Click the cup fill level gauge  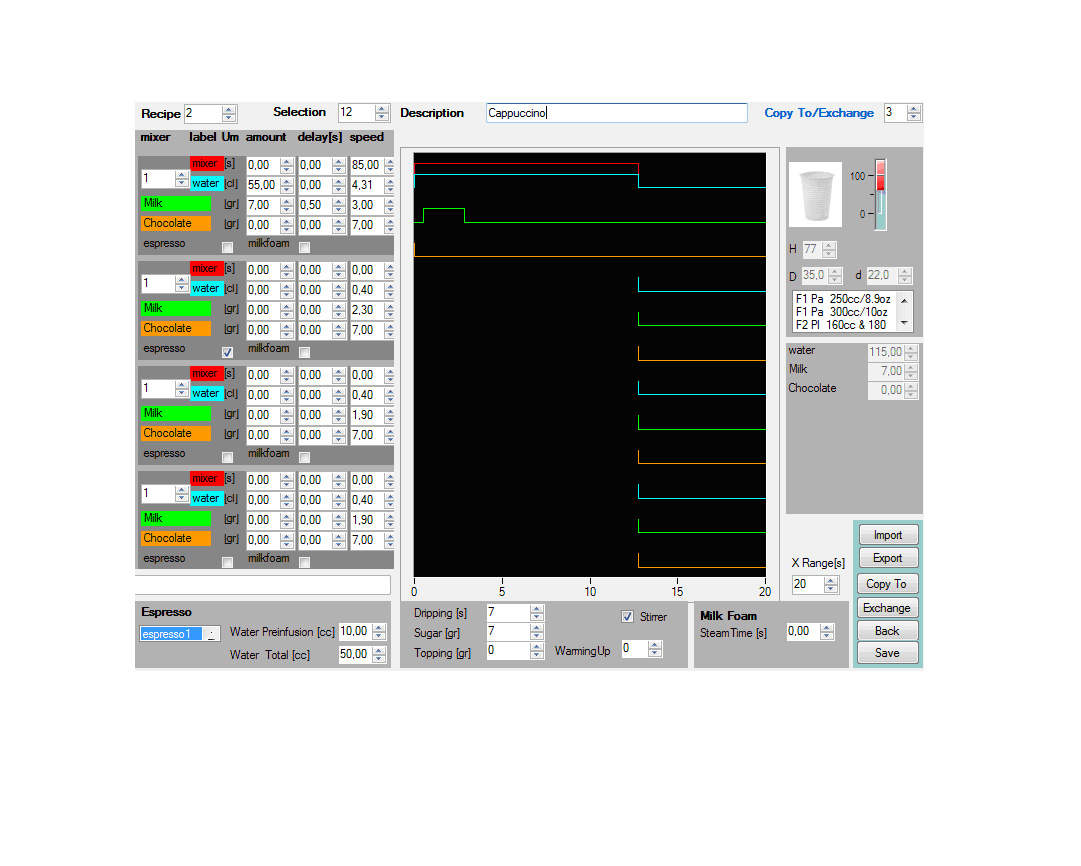click(x=880, y=195)
